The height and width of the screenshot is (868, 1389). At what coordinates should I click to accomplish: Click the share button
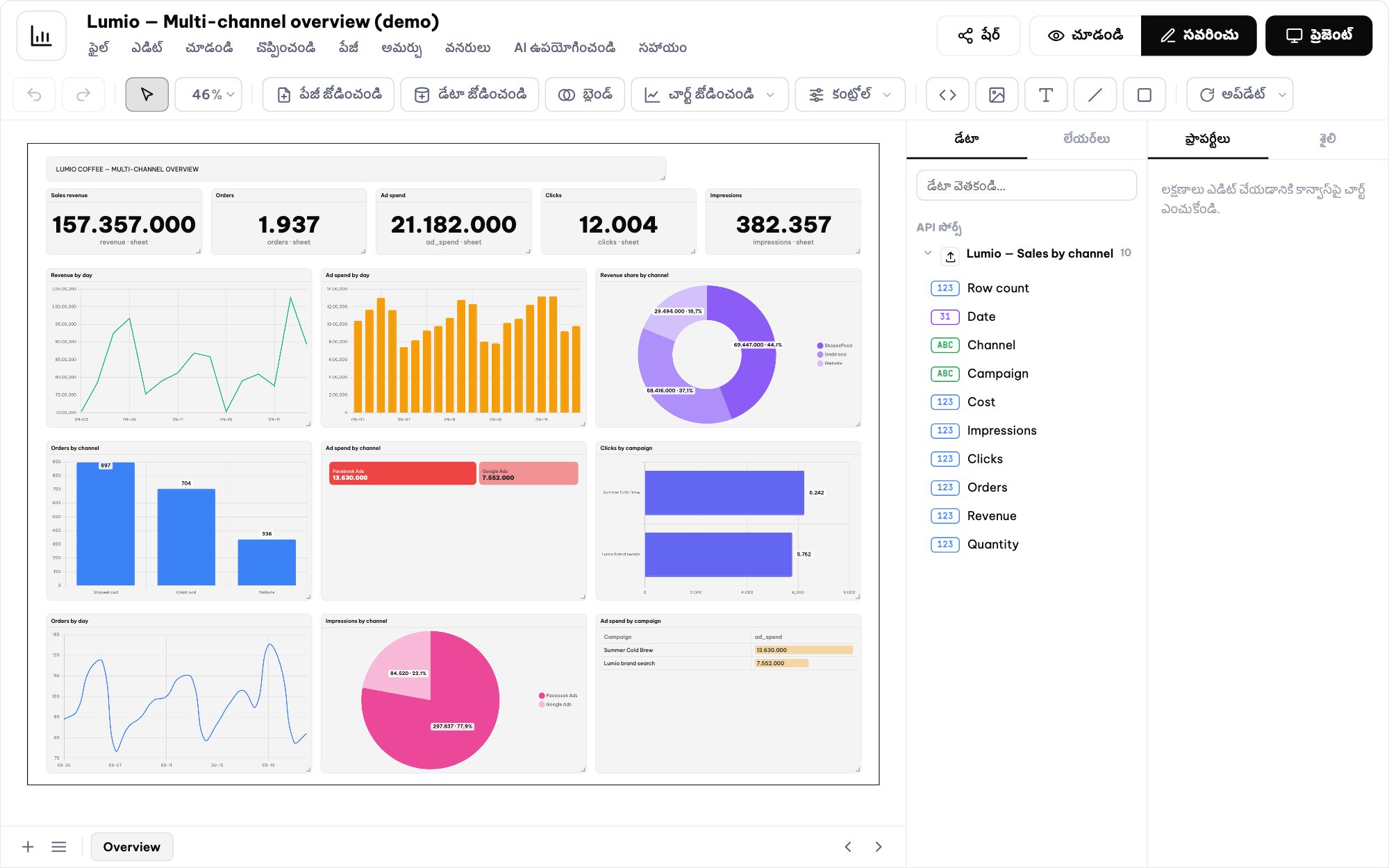point(979,35)
